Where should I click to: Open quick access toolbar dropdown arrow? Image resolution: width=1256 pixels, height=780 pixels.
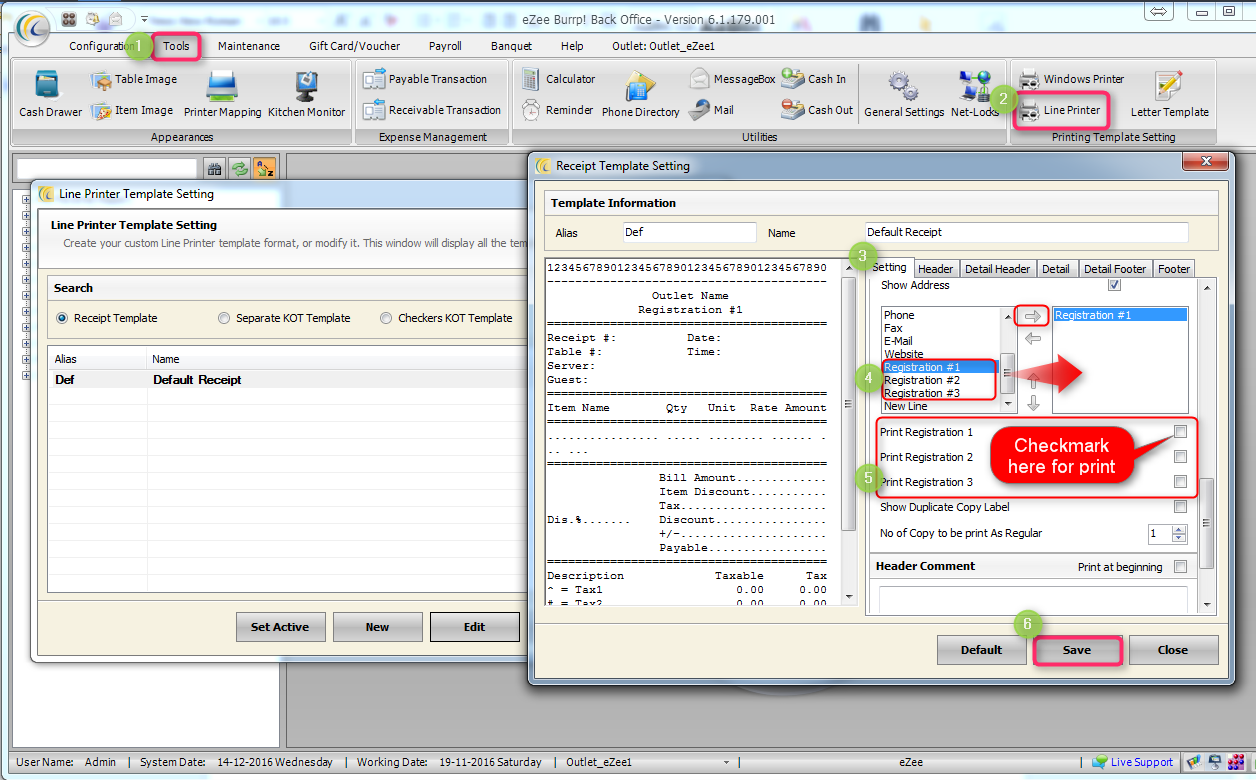144,19
